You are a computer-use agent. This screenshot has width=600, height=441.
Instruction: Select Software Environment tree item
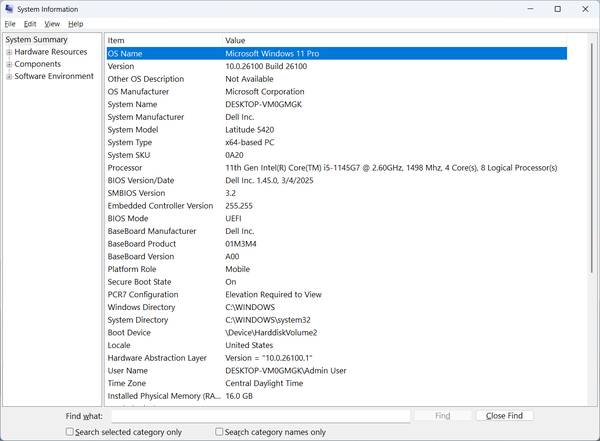tap(54, 76)
